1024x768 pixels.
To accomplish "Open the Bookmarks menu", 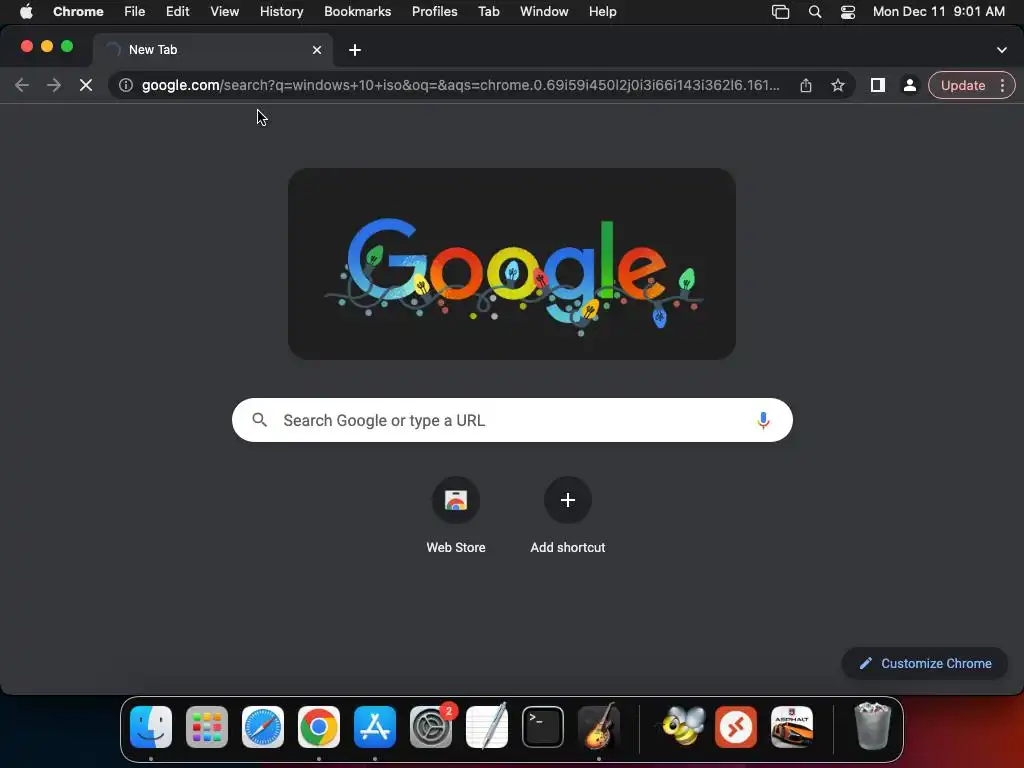I will pyautogui.click(x=358, y=12).
